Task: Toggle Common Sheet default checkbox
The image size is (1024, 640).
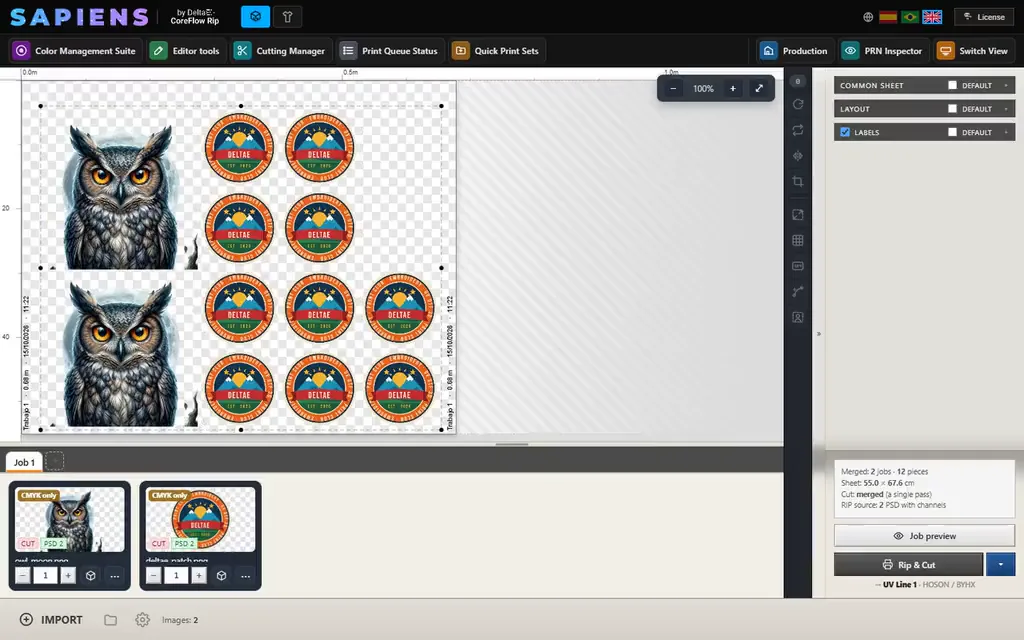Action: (x=952, y=86)
